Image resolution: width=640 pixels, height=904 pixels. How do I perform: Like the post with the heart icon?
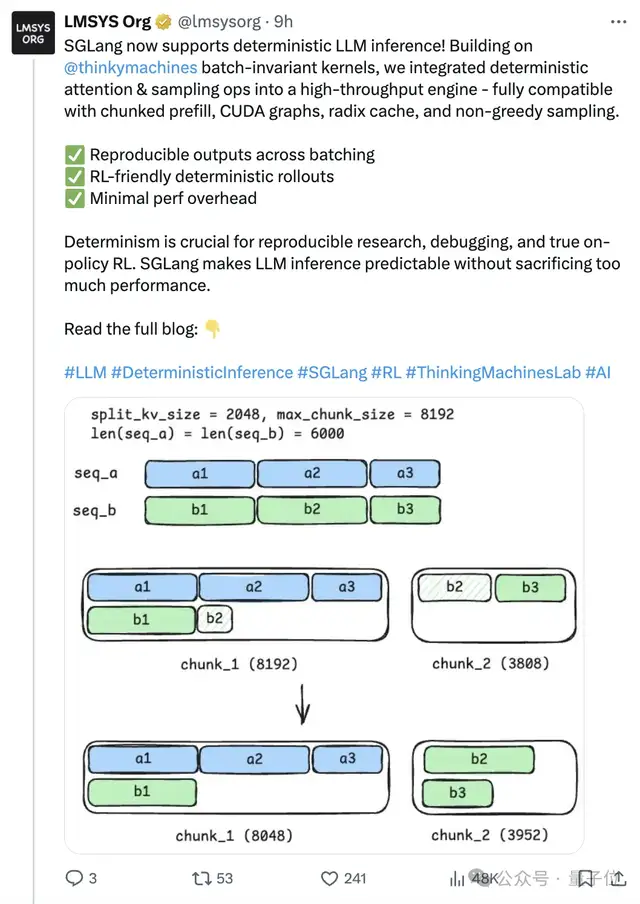[330, 878]
